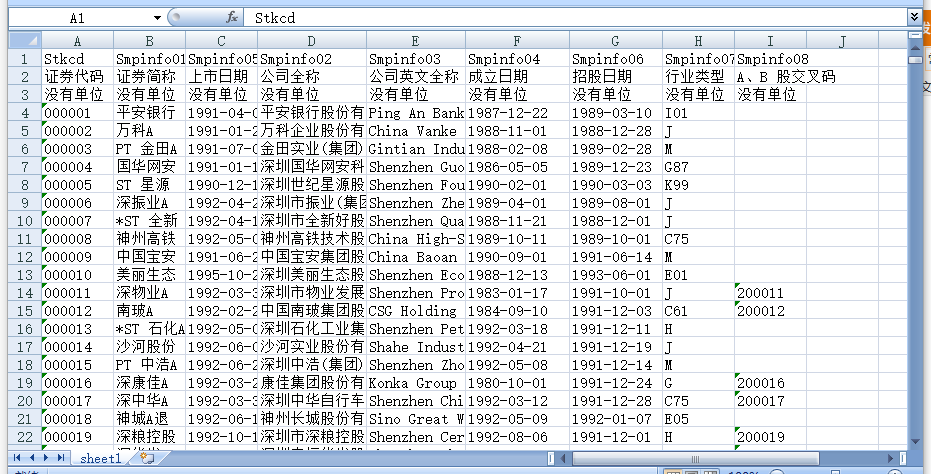
Task: Click the vertical scrollbar down arrow
Action: point(915,441)
